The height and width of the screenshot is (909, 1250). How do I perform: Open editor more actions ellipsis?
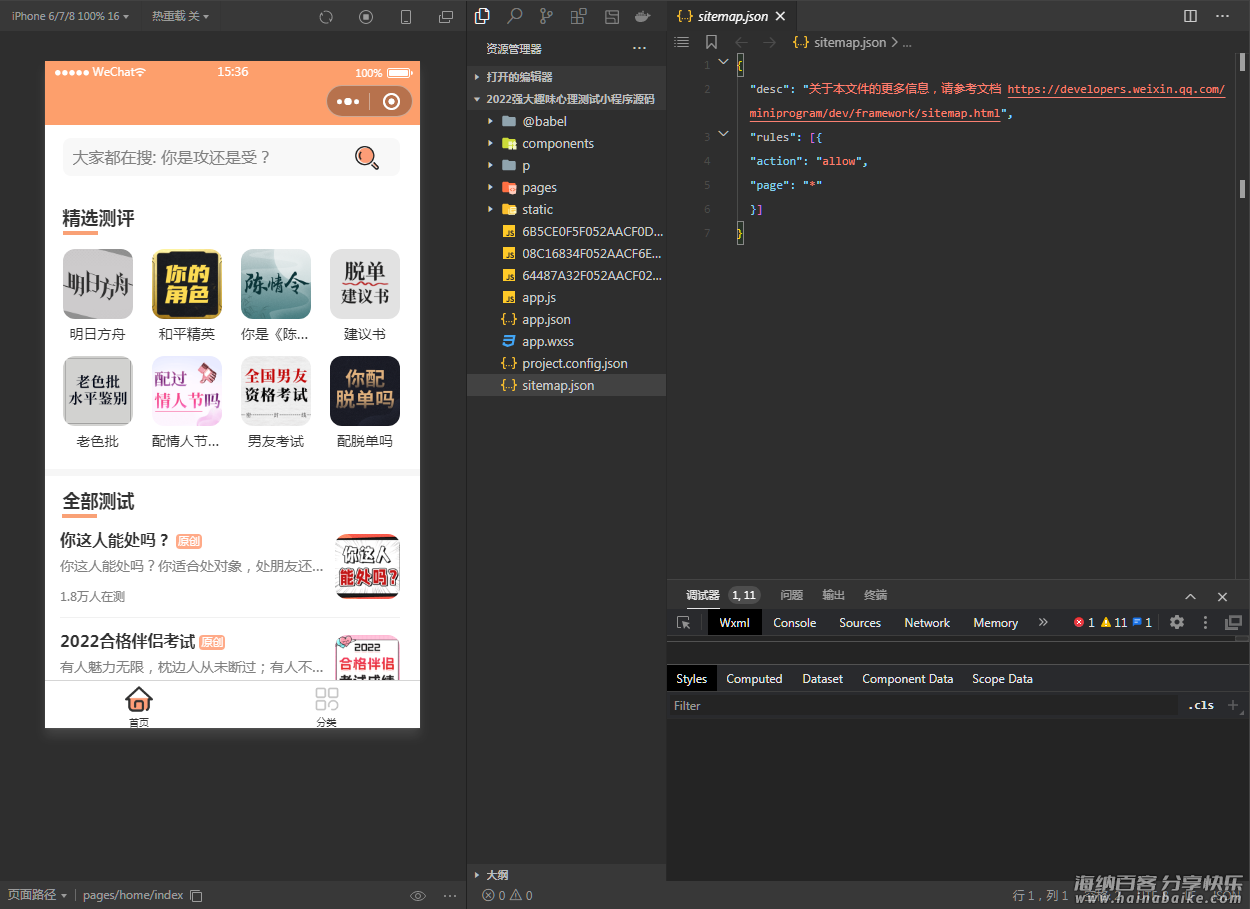click(1222, 16)
